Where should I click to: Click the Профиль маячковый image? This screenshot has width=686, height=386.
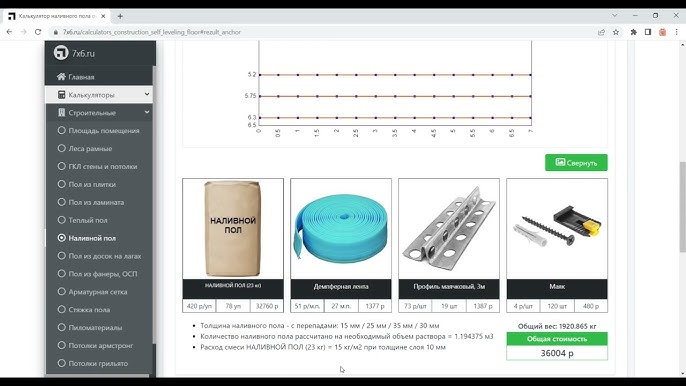[x=449, y=228]
